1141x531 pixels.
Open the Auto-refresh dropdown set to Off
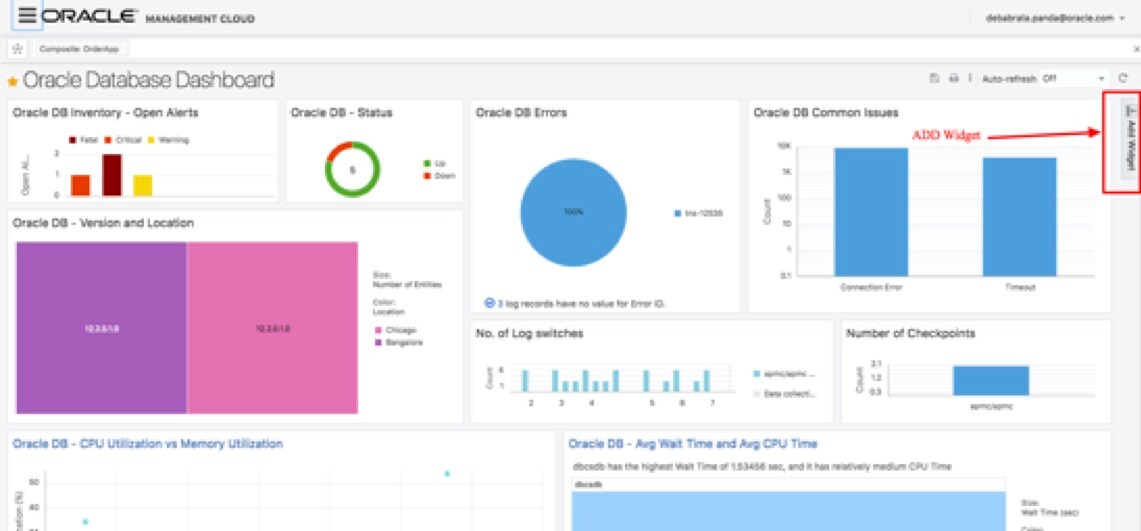pyautogui.click(x=1074, y=79)
